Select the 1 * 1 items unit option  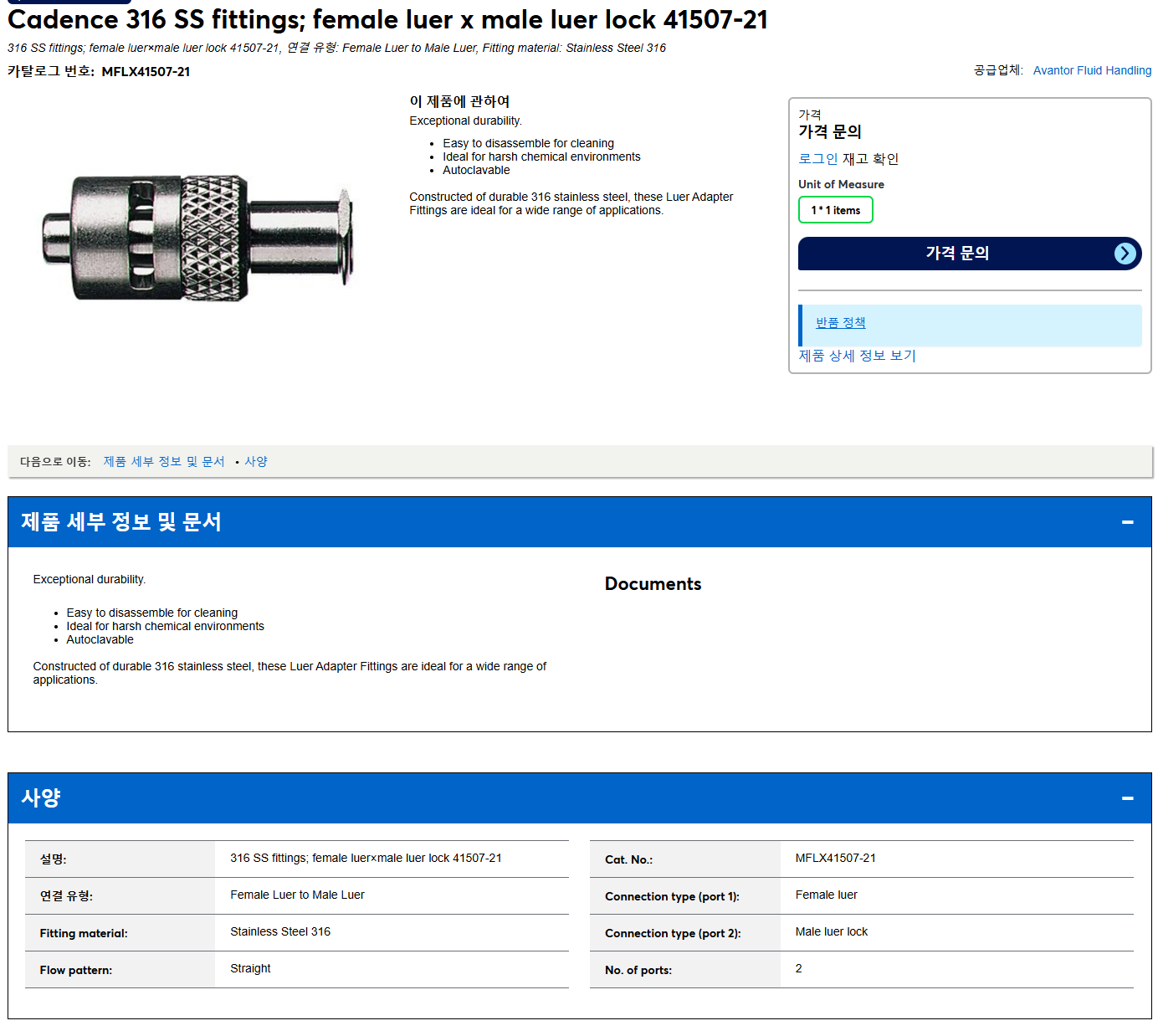(x=836, y=210)
